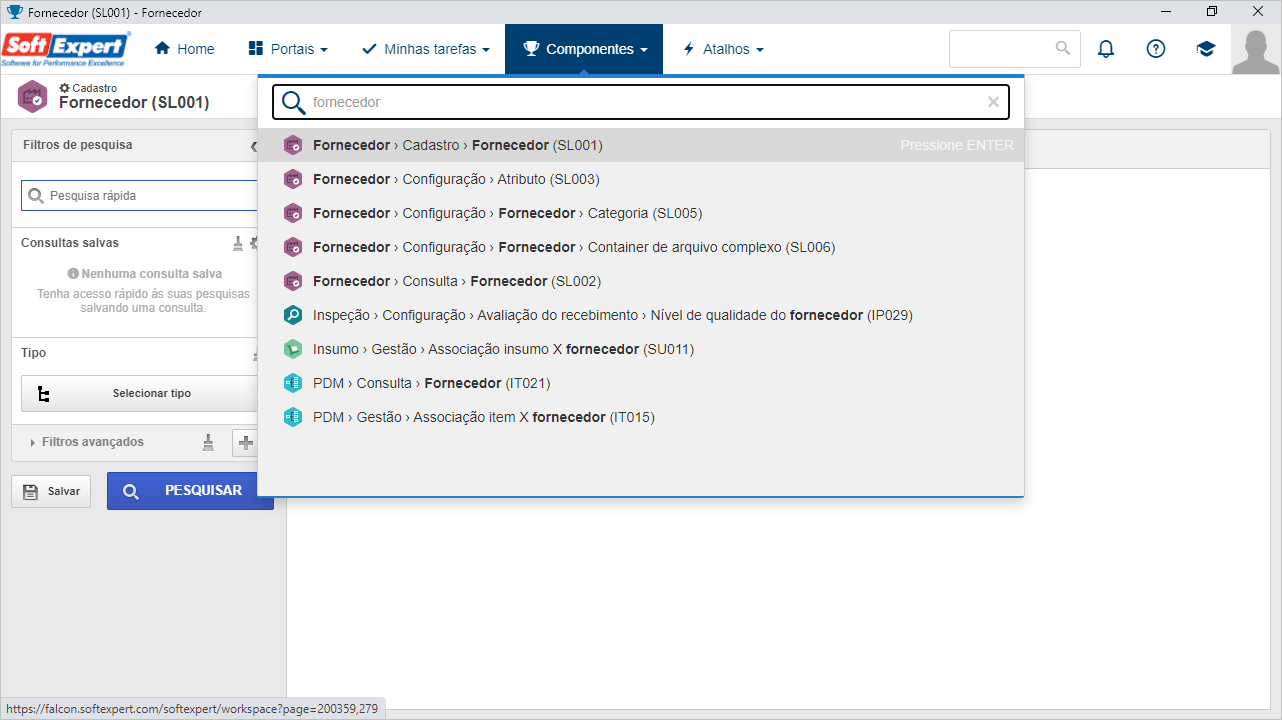Click the gear icon next to Cadastro

(65, 88)
